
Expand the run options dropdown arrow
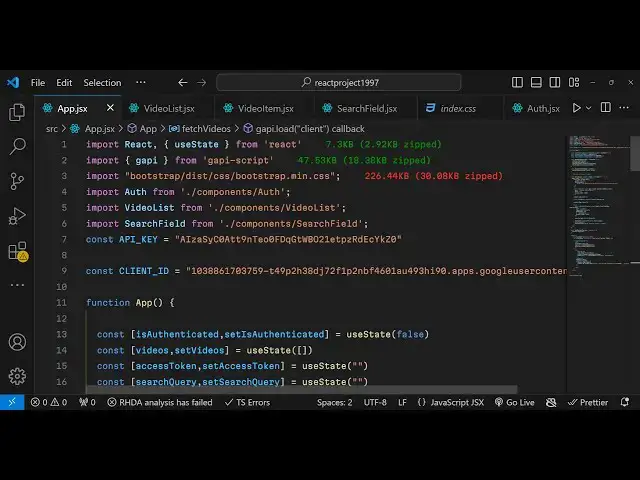click(x=589, y=108)
